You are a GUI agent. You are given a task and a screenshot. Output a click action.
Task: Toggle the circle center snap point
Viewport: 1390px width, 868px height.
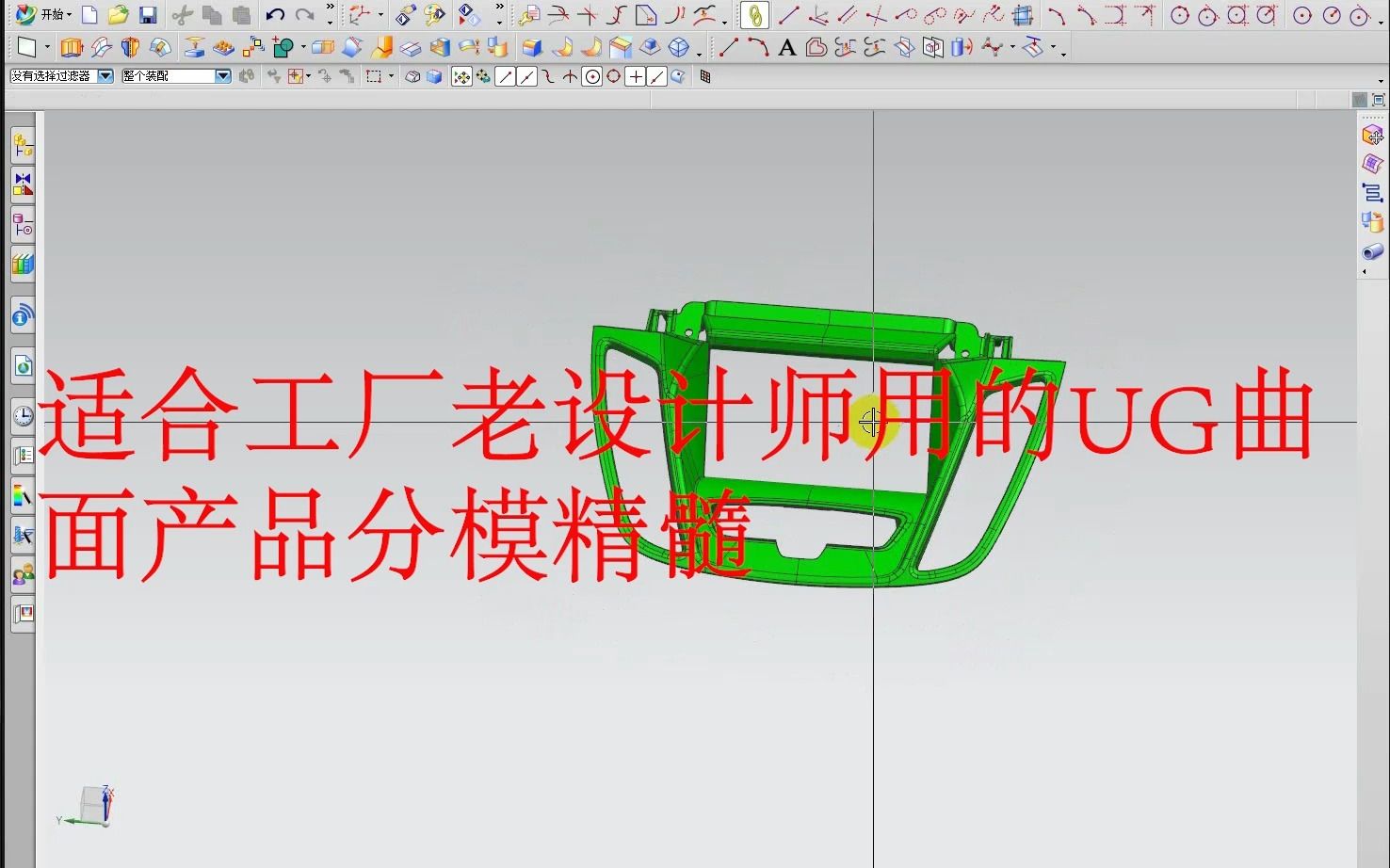click(x=591, y=76)
